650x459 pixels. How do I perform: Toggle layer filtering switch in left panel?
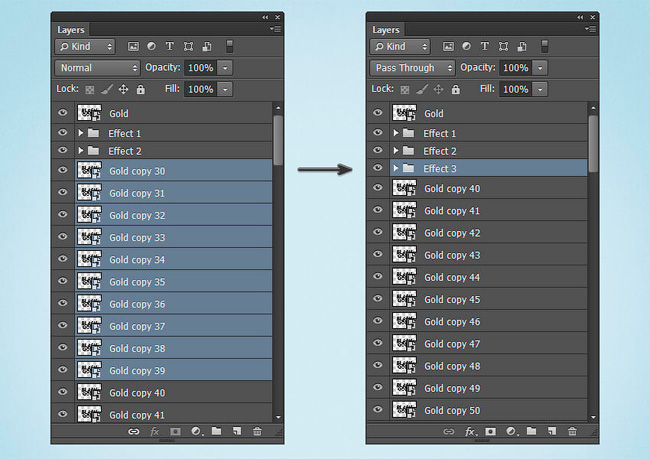pos(229,46)
